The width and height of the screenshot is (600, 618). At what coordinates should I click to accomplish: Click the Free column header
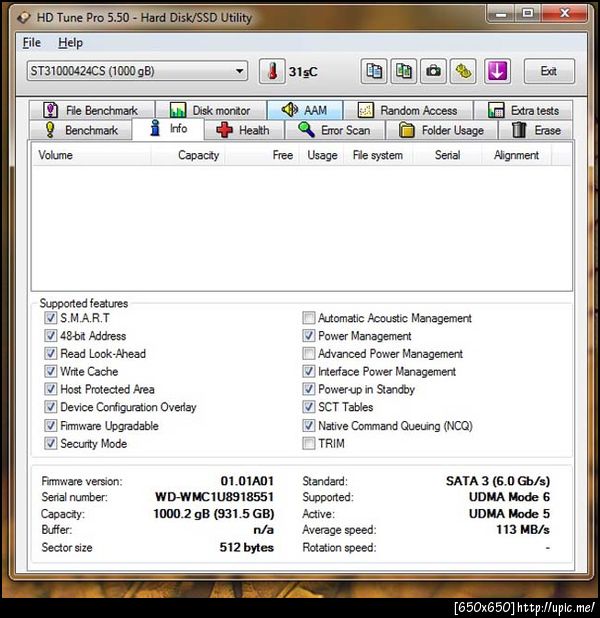pos(261,155)
